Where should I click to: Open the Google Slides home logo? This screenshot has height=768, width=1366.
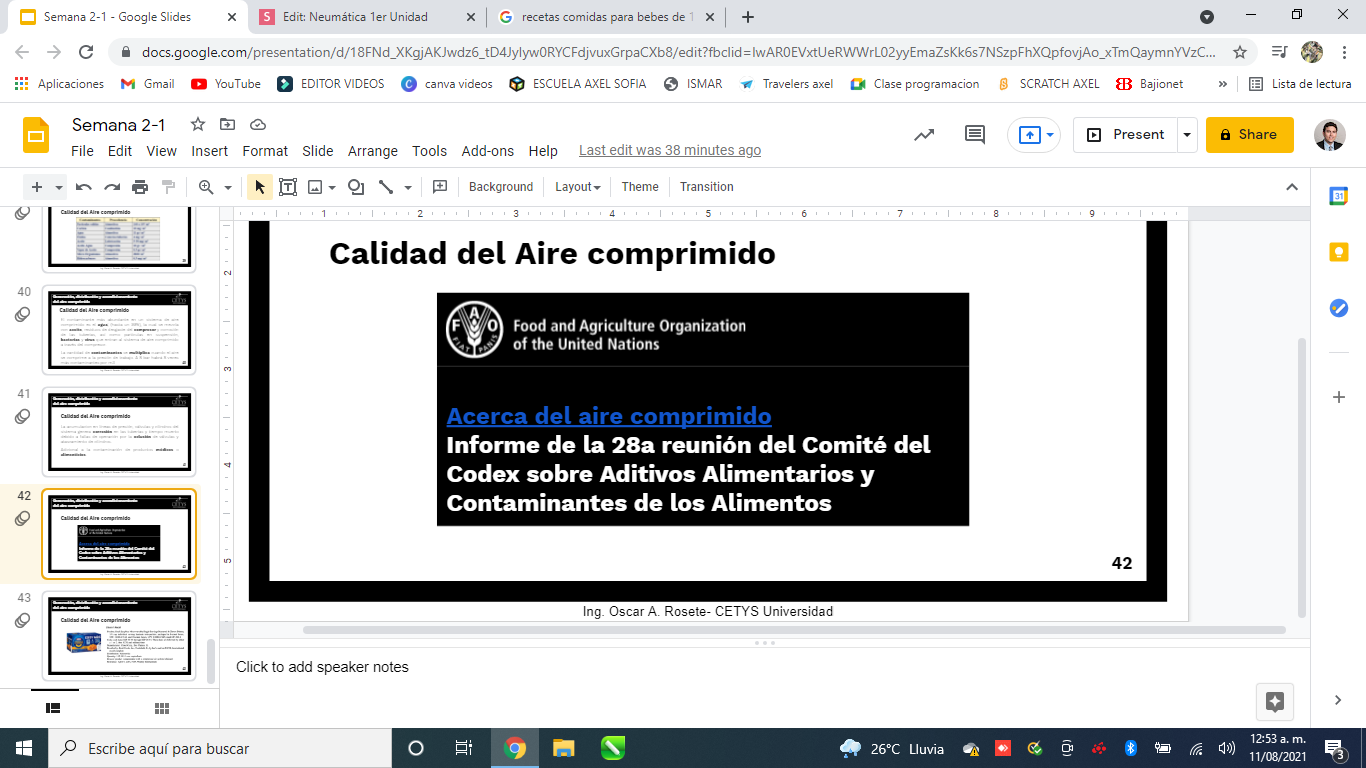pyautogui.click(x=36, y=135)
